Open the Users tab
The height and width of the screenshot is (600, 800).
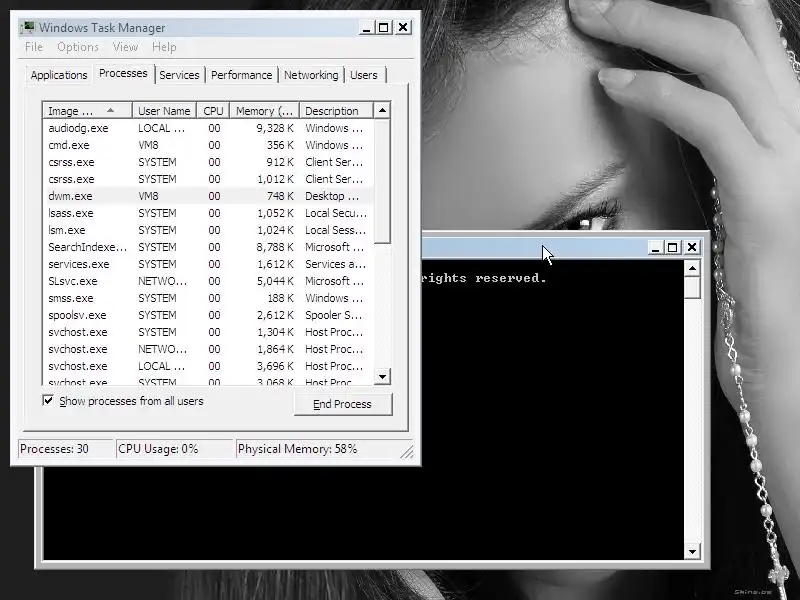point(364,75)
